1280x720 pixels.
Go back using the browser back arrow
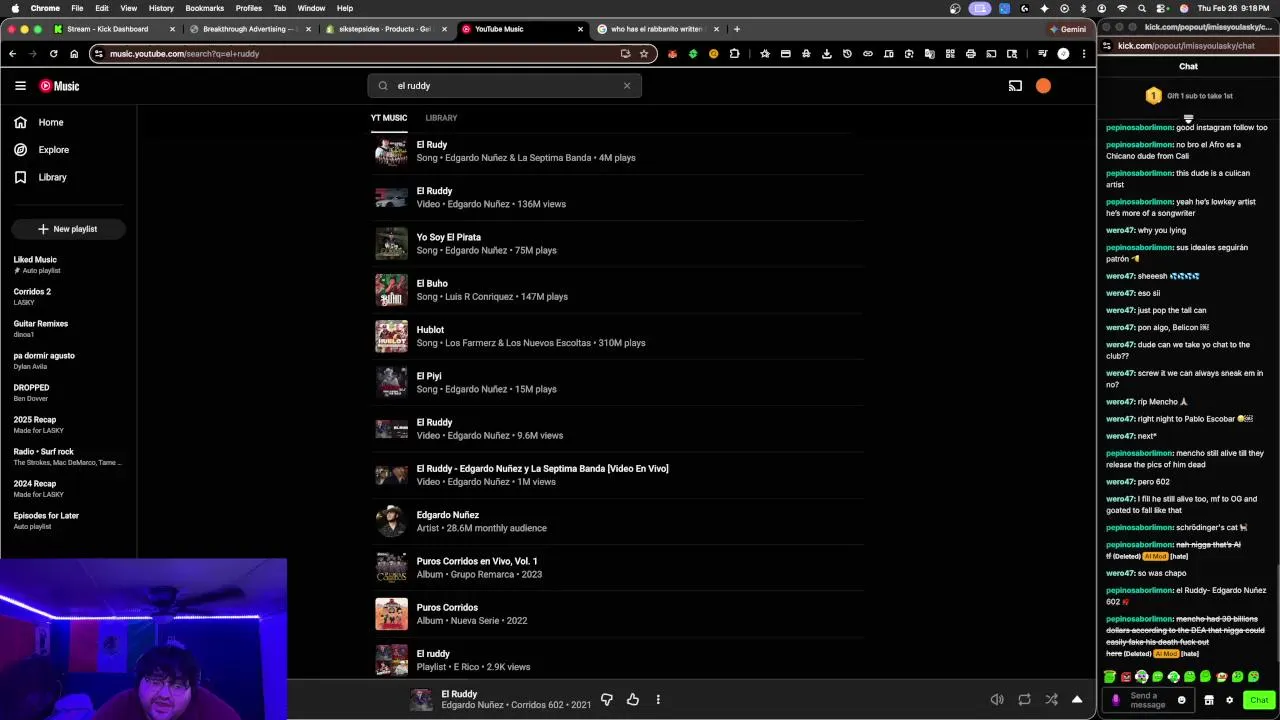tap(12, 54)
